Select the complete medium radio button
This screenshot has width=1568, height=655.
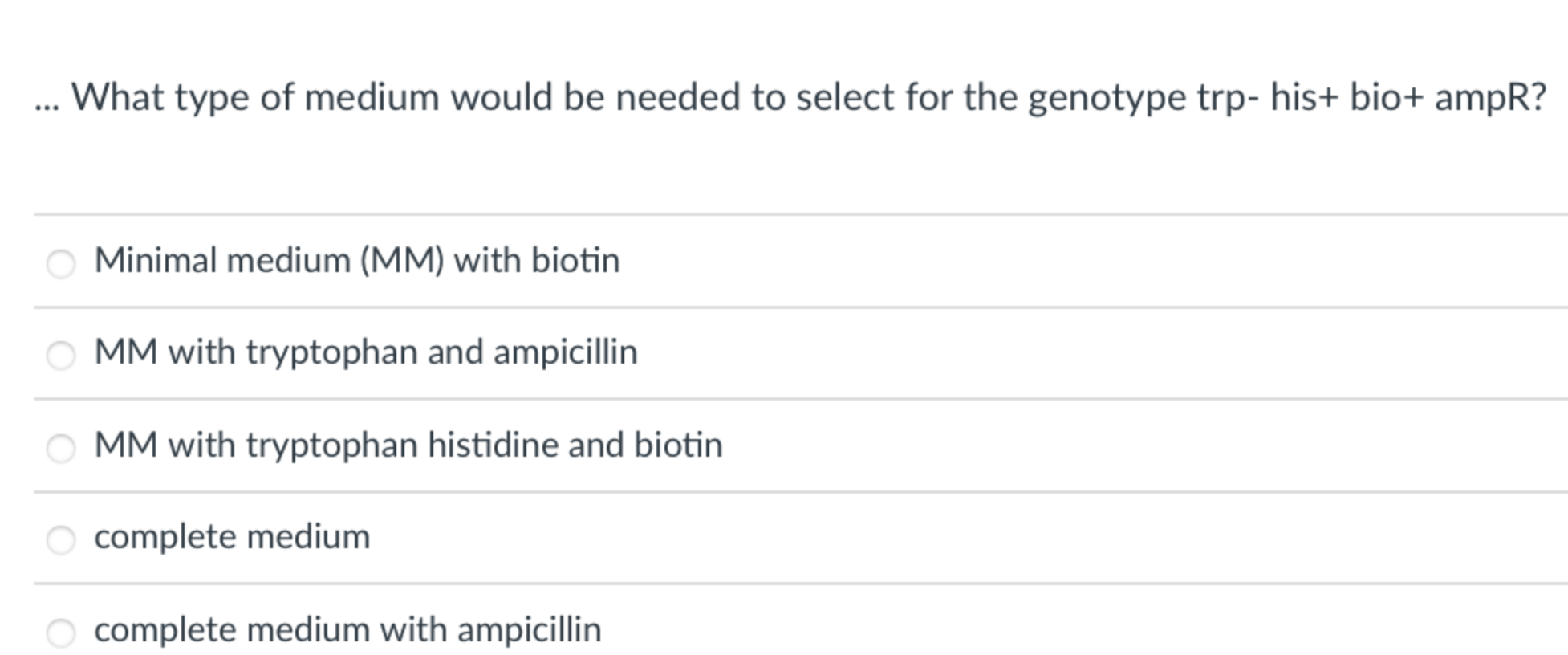[61, 540]
